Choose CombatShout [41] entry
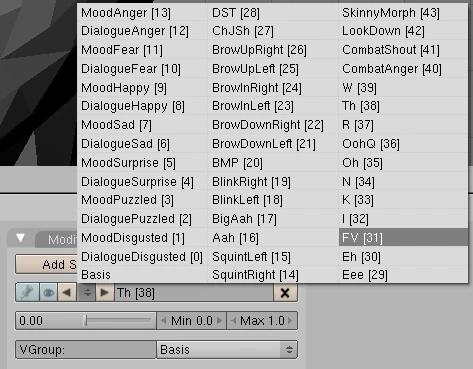 click(x=403, y=50)
